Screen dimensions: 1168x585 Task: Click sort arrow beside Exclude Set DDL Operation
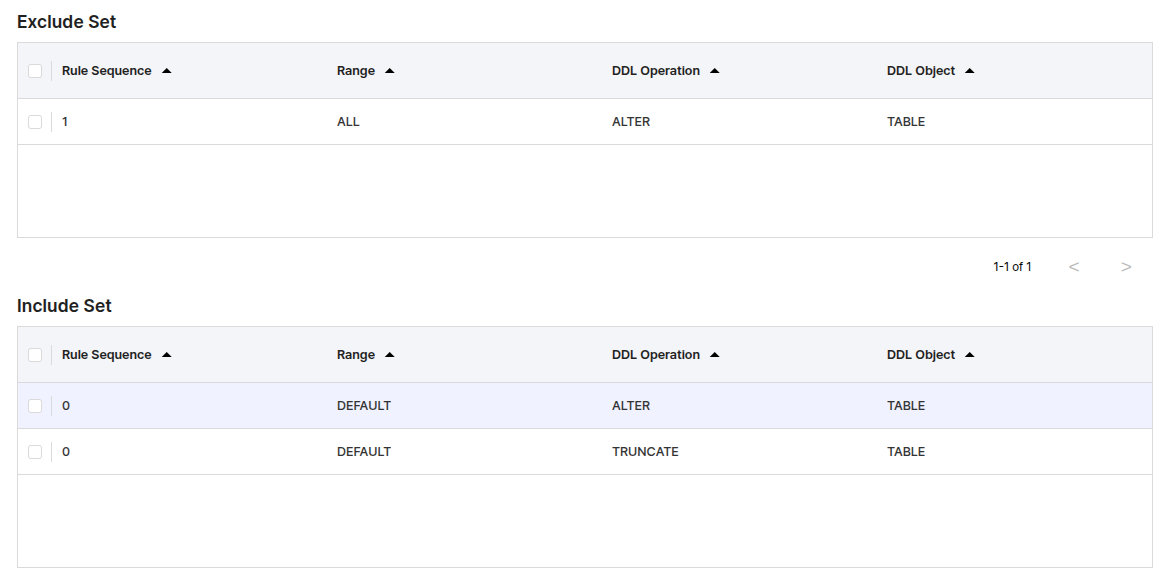715,71
